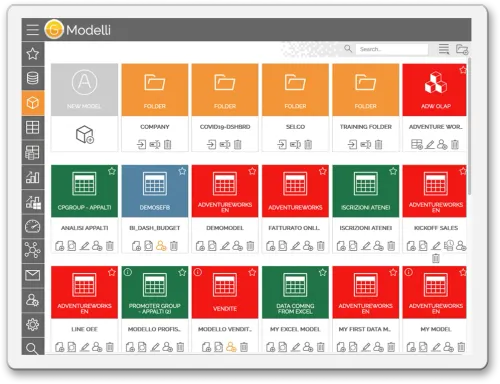Toggle favorite star on PROMOTER GROUP tile
This screenshot has width=500, height=384.
pos(182,272)
